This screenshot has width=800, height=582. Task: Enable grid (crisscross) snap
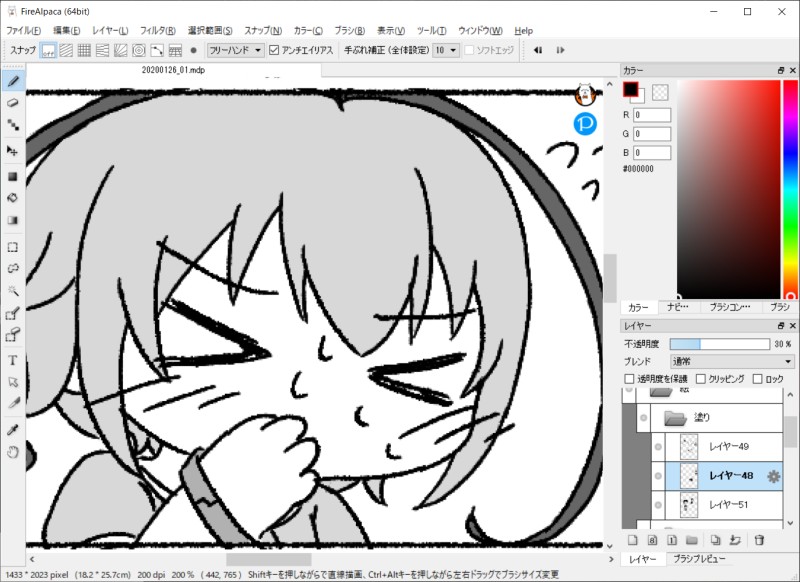click(84, 50)
